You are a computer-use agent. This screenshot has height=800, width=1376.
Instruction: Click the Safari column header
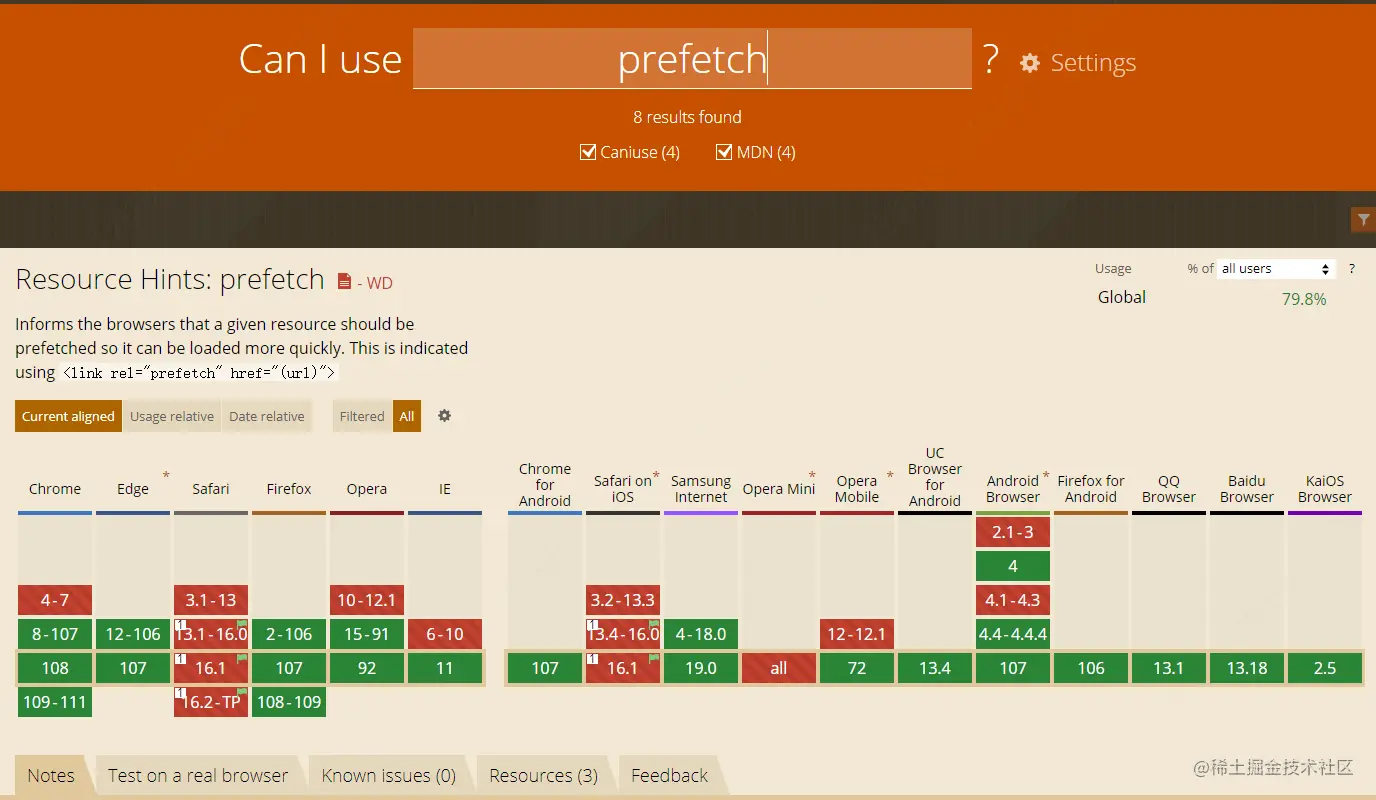(211, 489)
